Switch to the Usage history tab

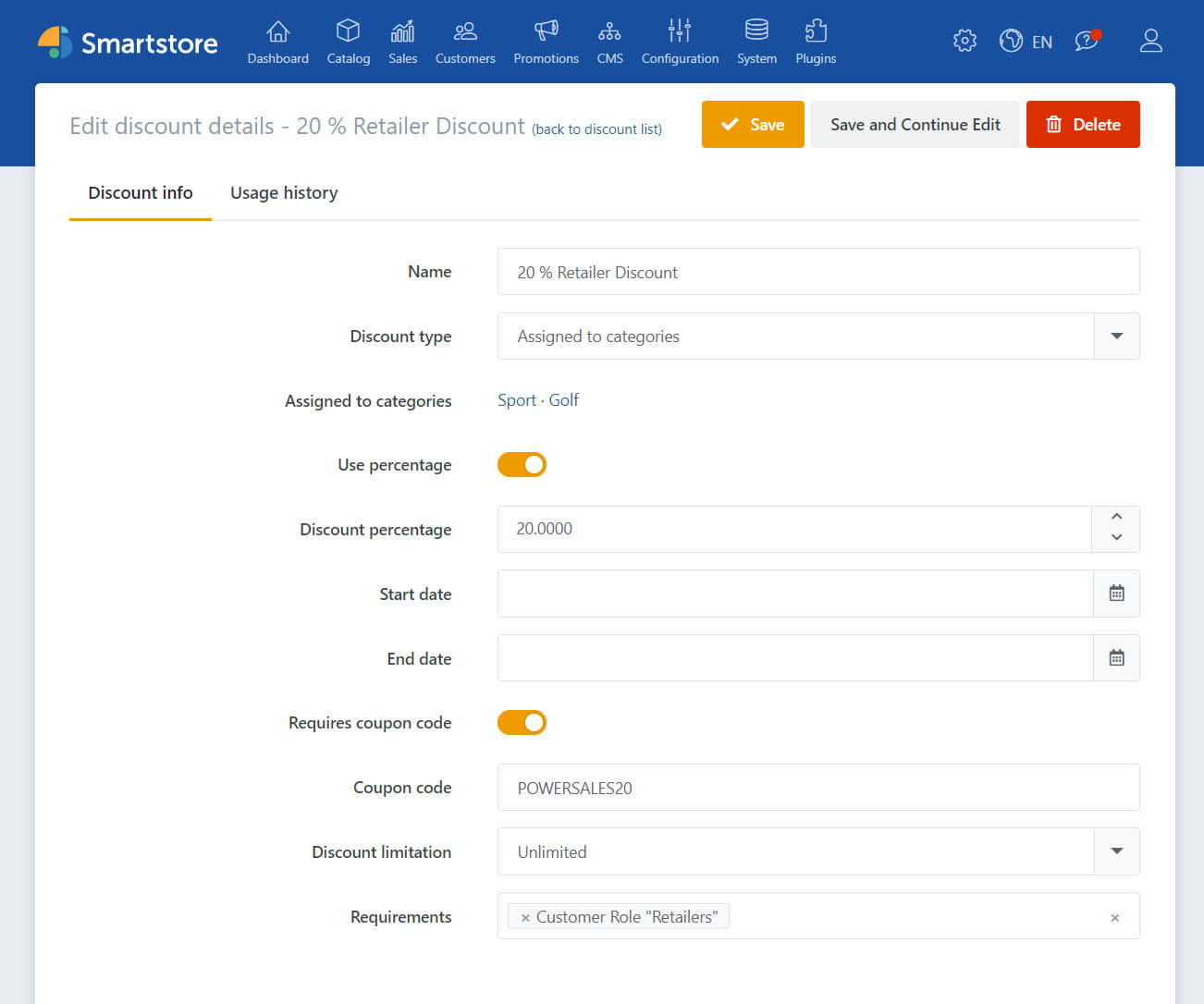284,193
